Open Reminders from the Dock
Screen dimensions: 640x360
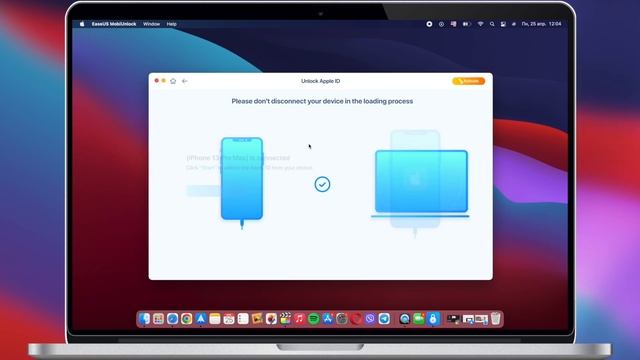[x=243, y=319]
